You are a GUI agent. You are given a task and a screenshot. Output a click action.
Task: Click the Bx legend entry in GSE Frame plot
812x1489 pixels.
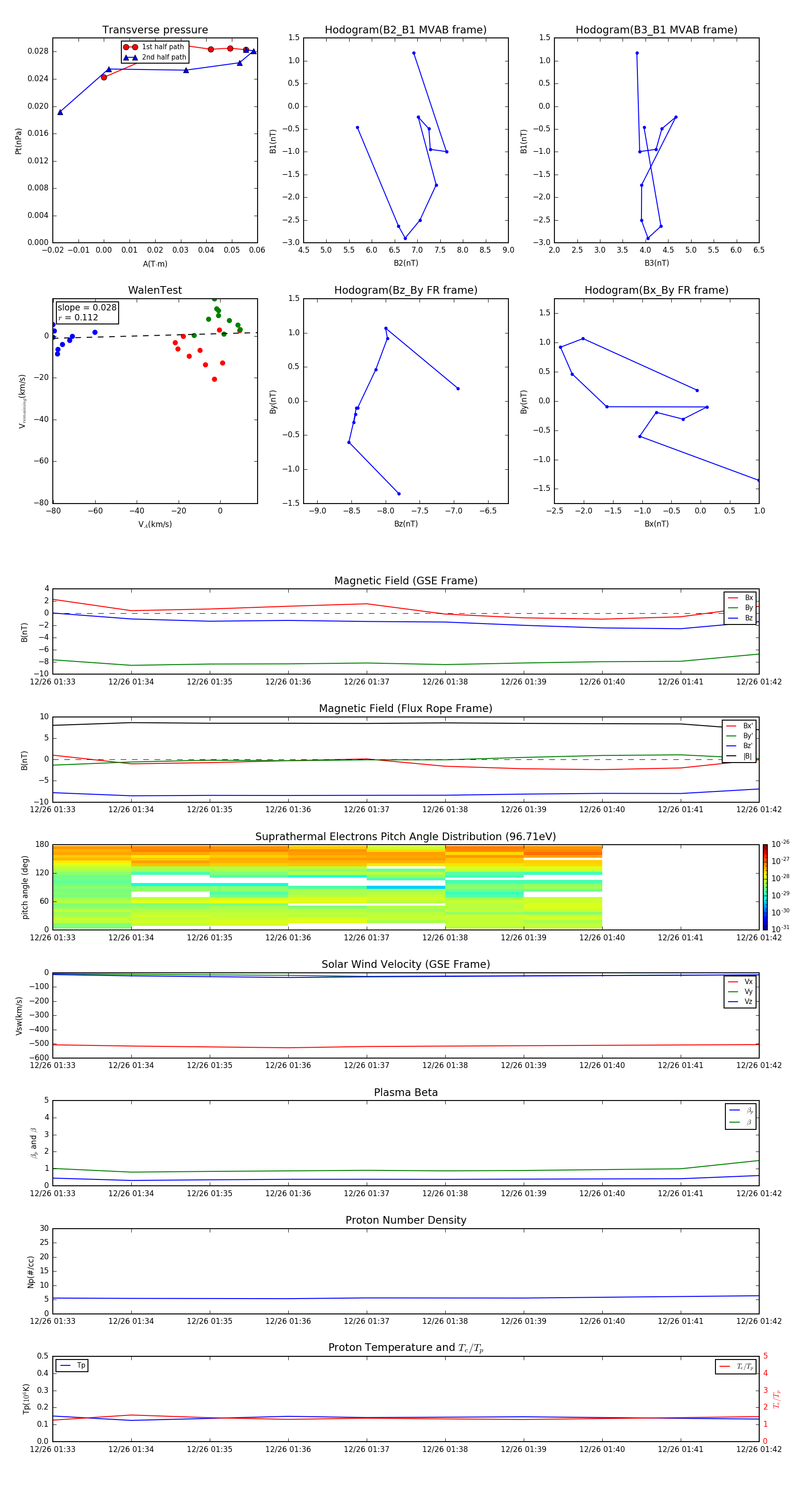740,598
